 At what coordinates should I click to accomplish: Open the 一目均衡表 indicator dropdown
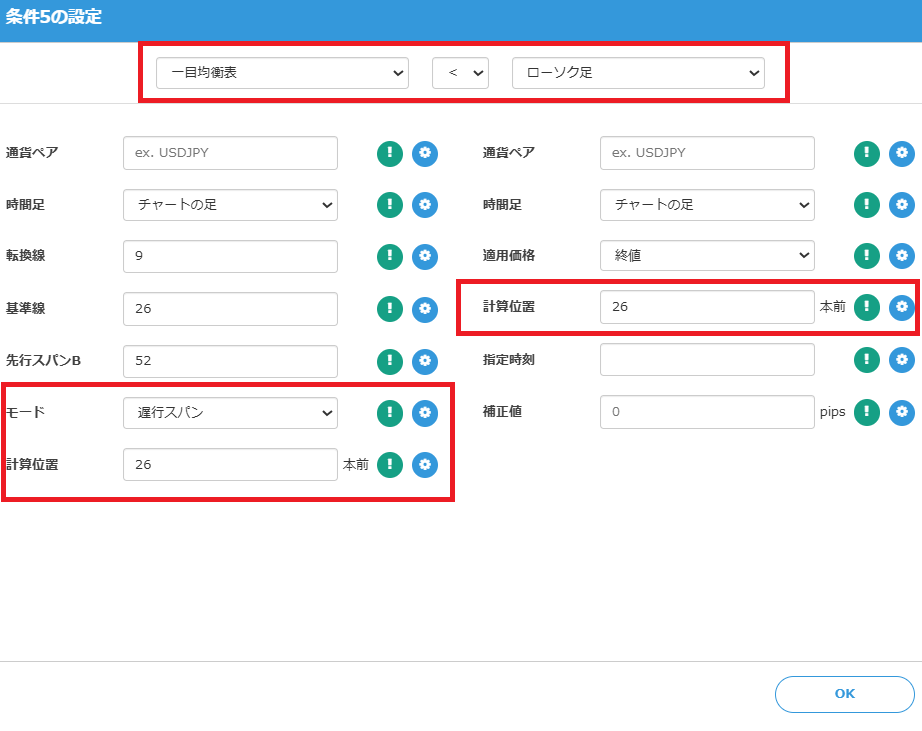pyautogui.click(x=282, y=73)
